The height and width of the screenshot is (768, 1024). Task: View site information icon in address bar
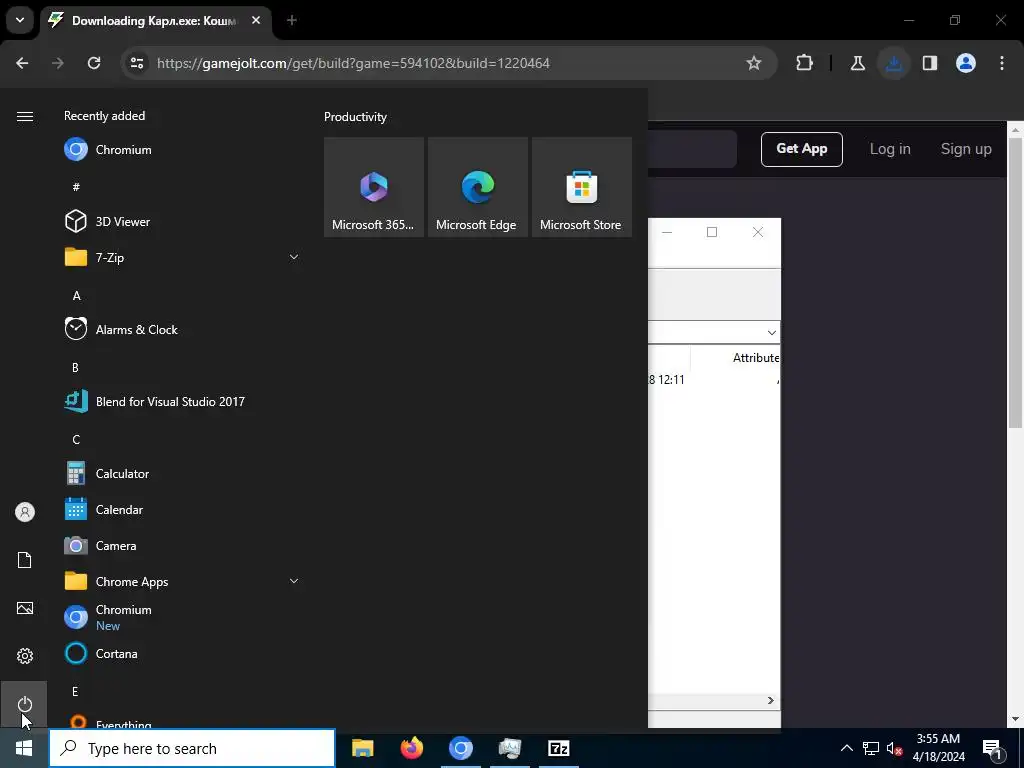pyautogui.click(x=136, y=63)
